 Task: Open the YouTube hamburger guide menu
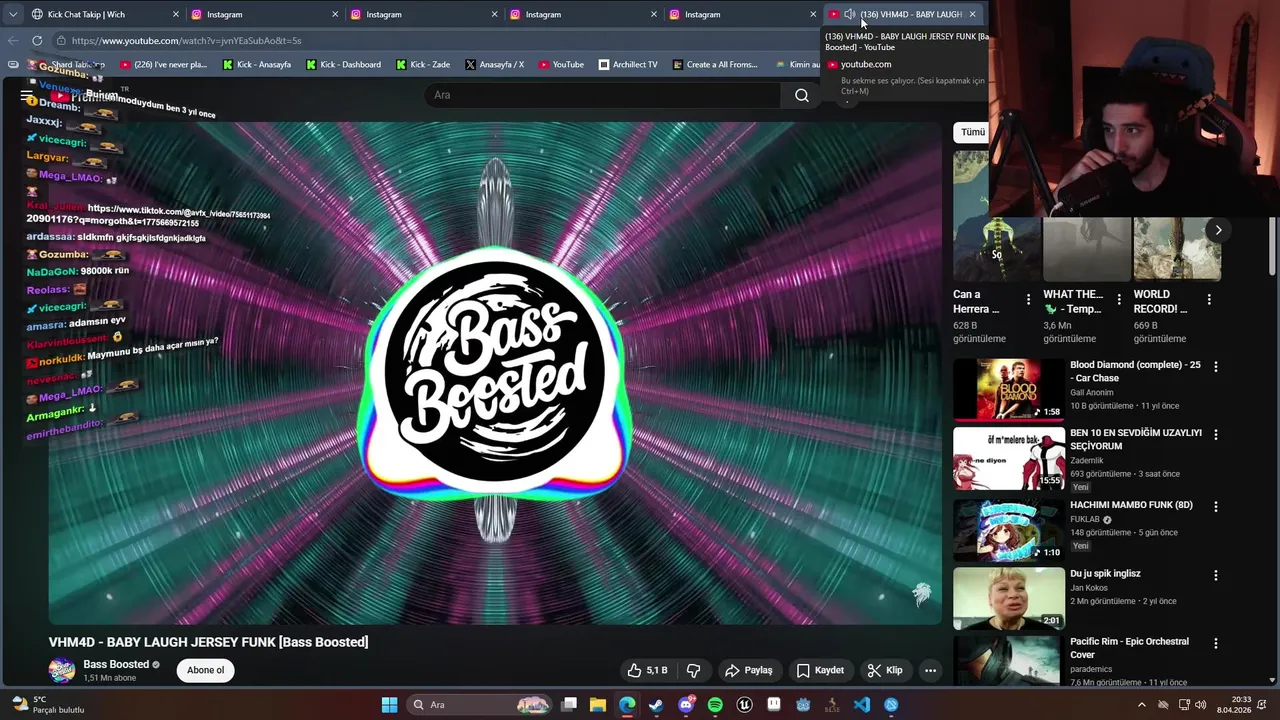26,96
